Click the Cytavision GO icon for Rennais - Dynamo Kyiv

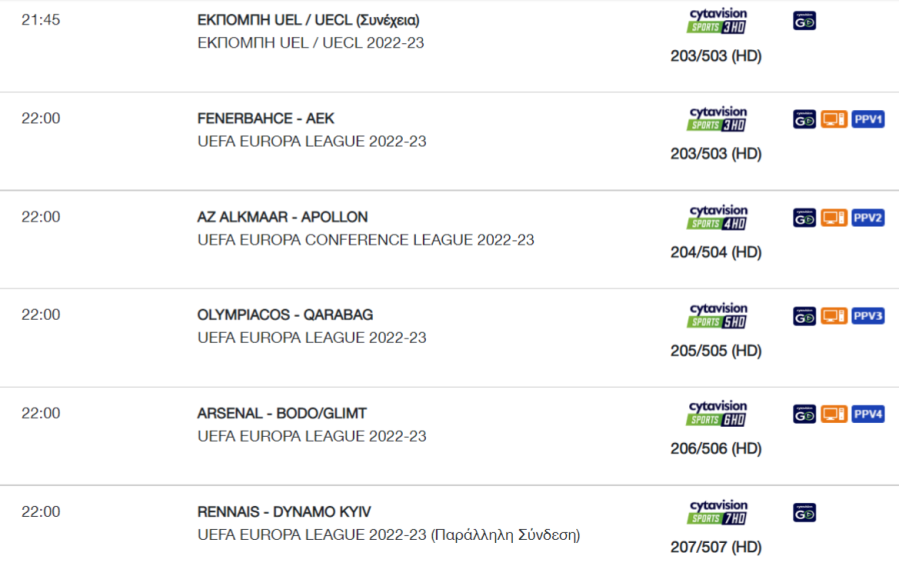click(804, 513)
